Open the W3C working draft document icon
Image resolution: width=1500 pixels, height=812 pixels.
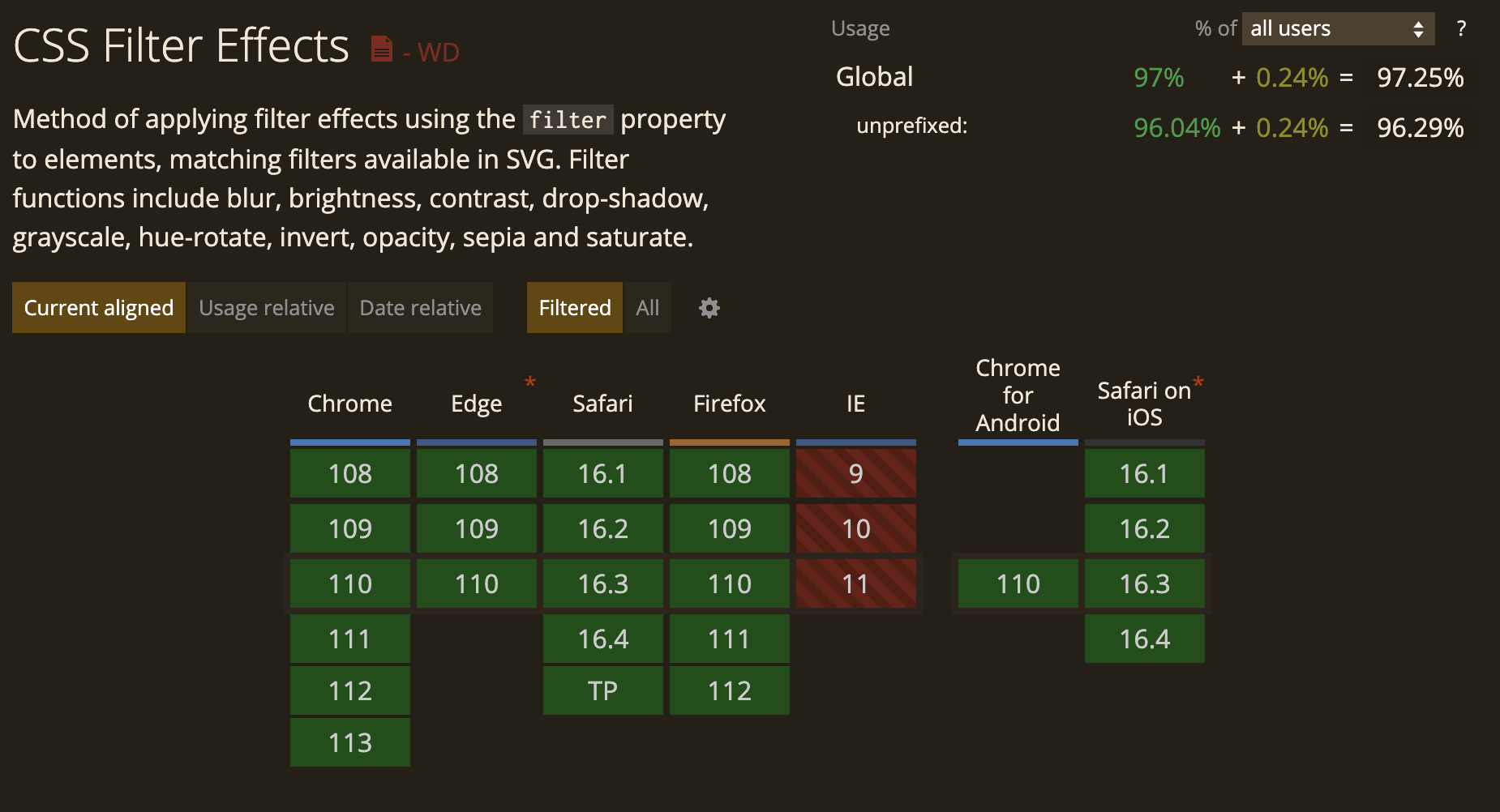tap(381, 49)
